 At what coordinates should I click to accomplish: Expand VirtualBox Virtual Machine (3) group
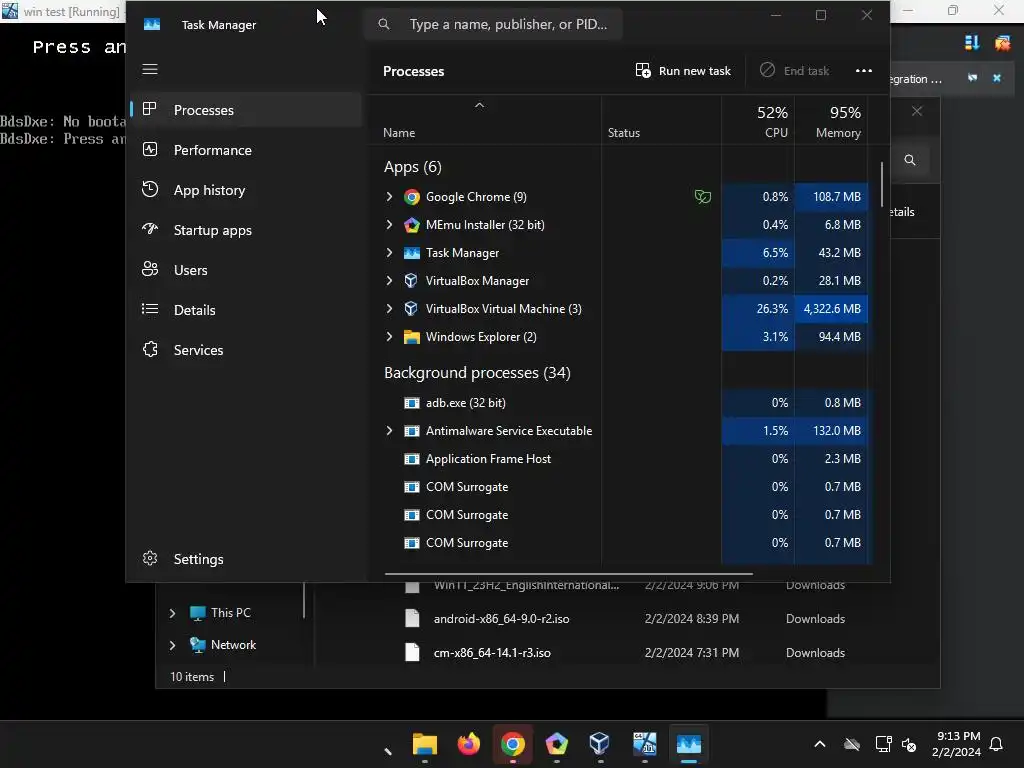(389, 309)
